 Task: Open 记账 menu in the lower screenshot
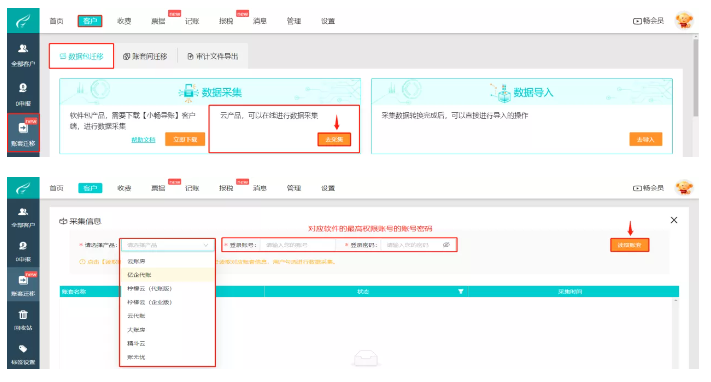click(x=192, y=188)
